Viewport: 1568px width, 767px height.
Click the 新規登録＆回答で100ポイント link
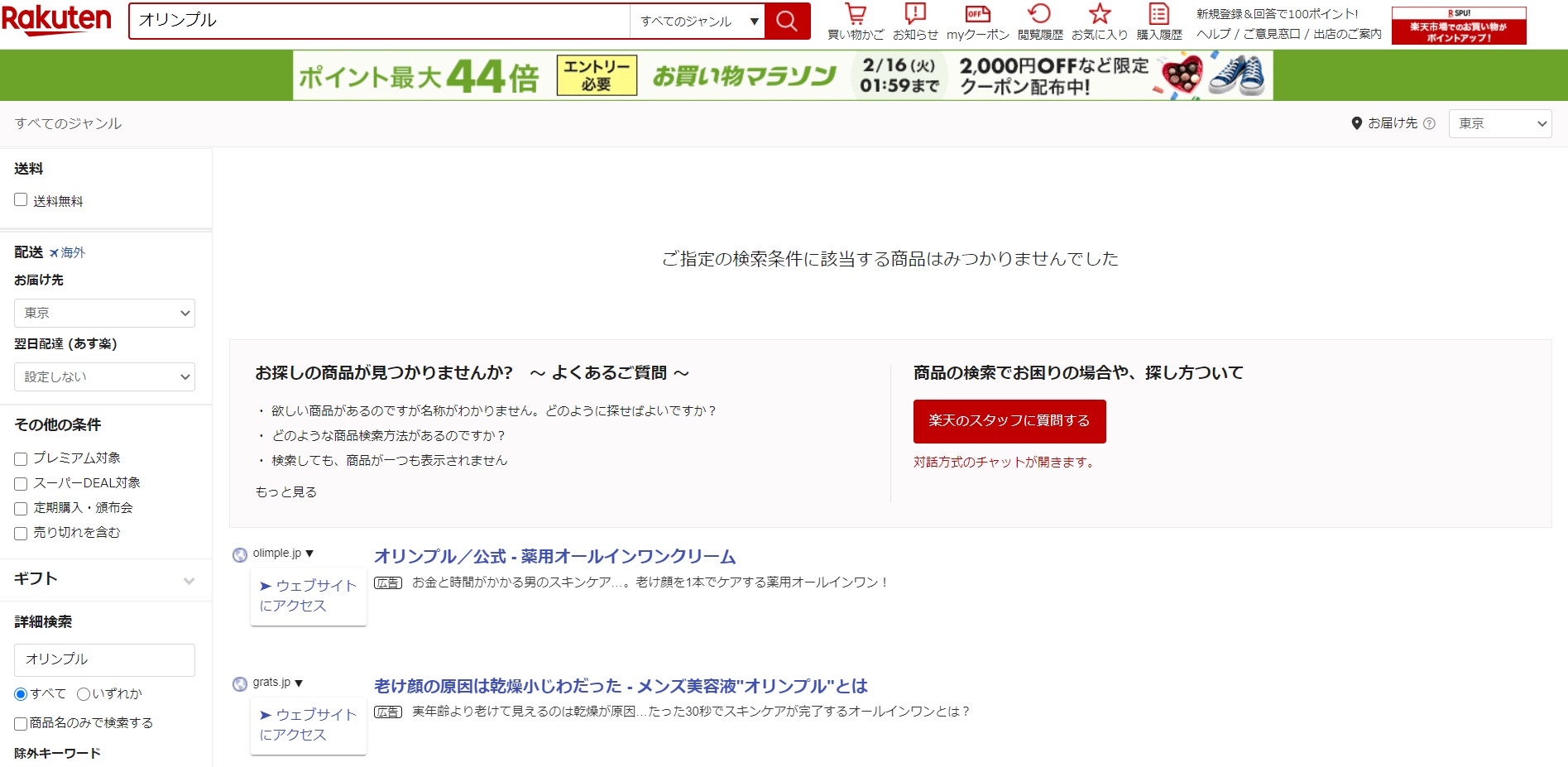[1277, 14]
